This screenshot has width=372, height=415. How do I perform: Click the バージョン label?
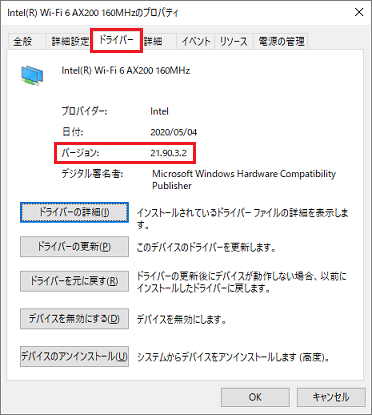(x=80, y=153)
